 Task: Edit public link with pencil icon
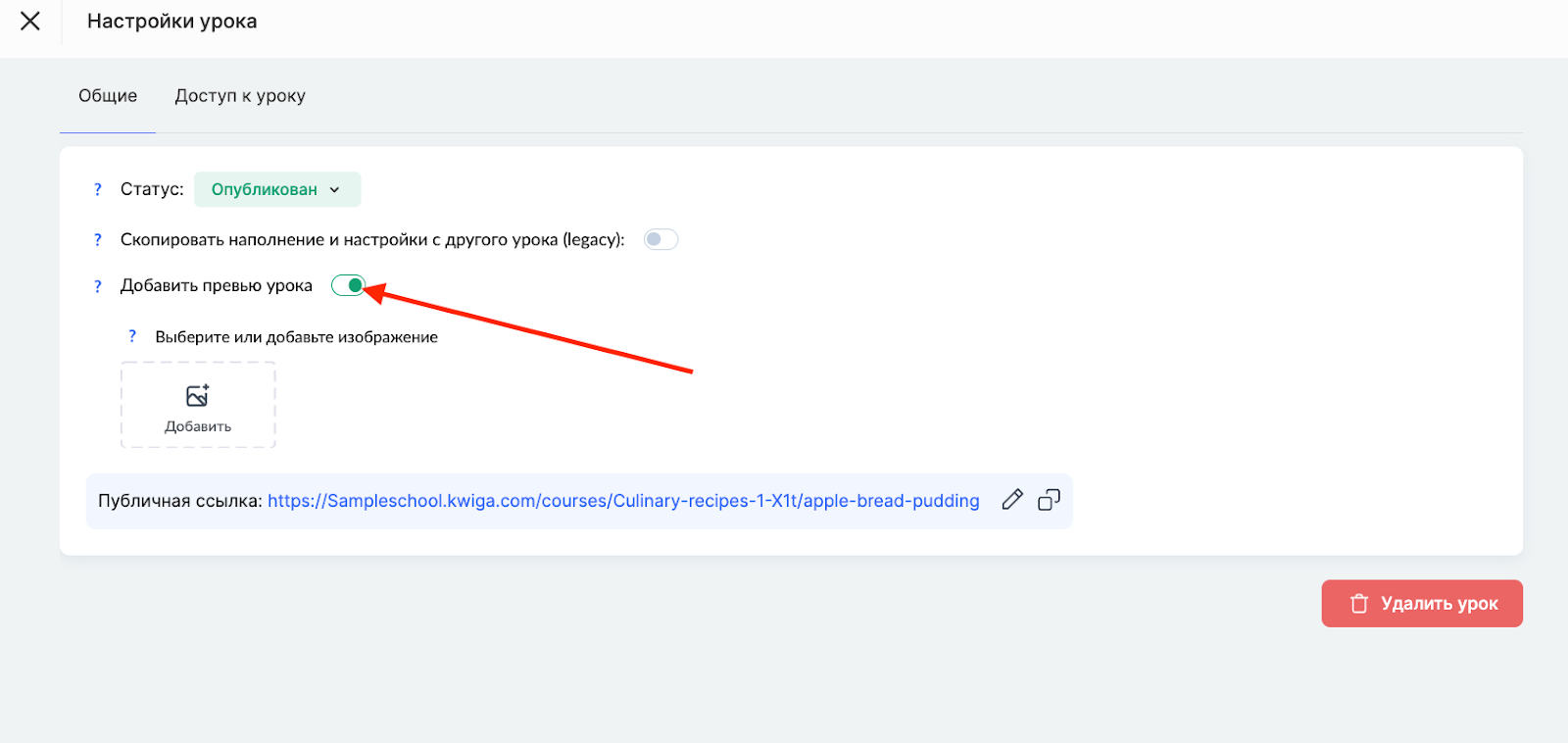1012,500
